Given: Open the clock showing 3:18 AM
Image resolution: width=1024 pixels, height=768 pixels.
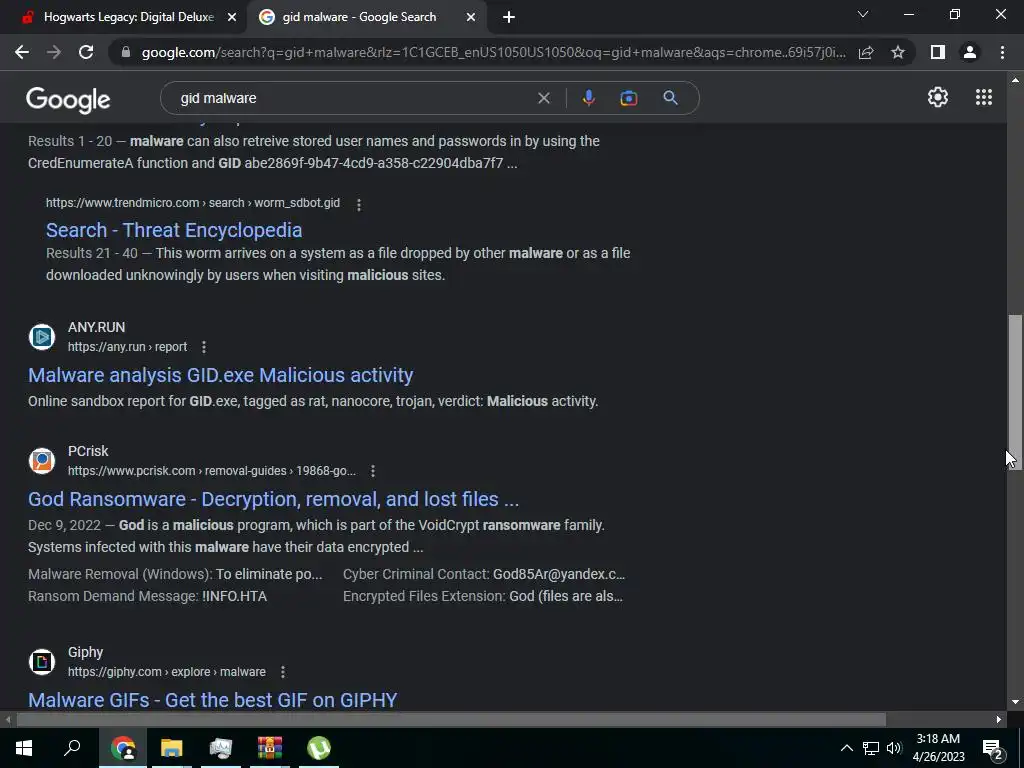Looking at the screenshot, I should pos(938,748).
